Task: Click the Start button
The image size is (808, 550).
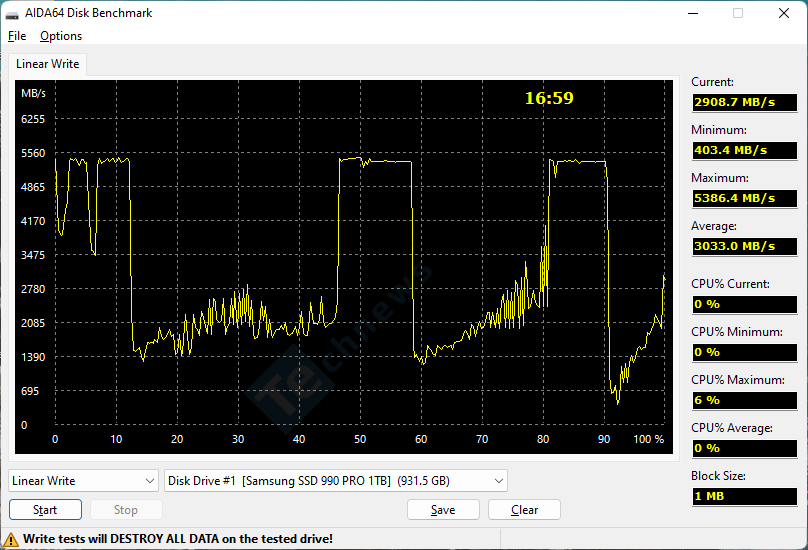Action: click(45, 510)
